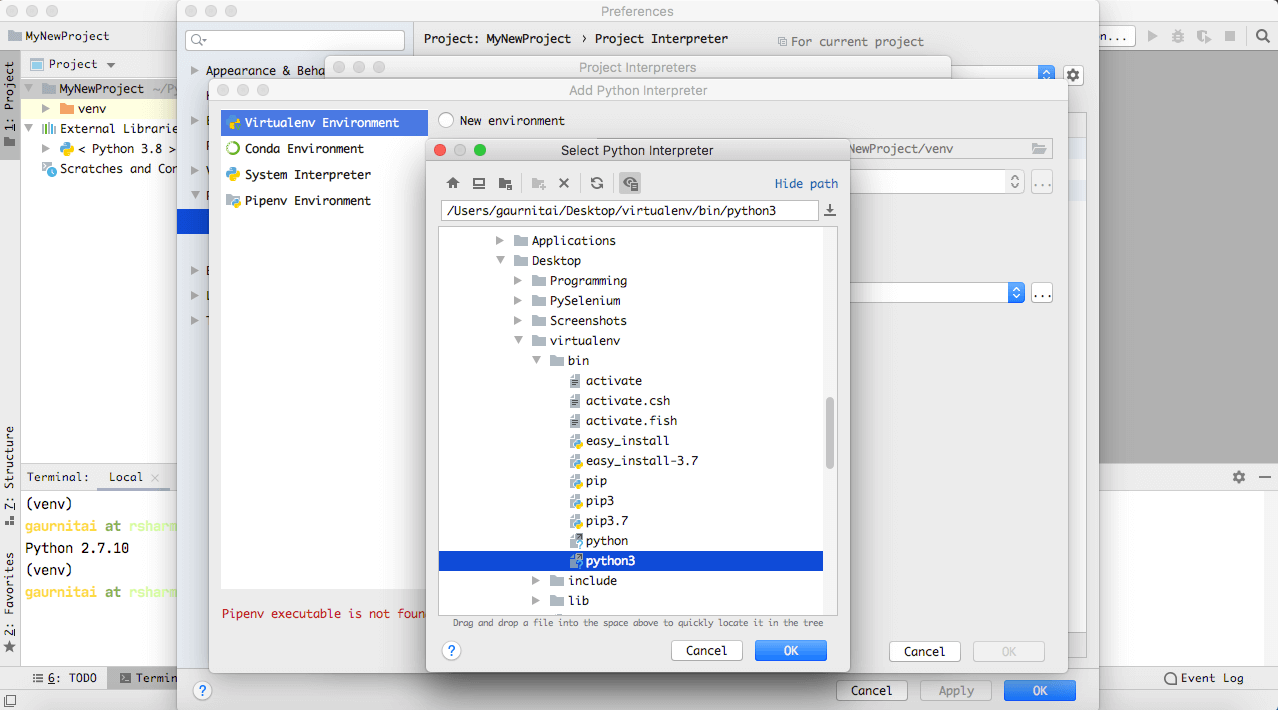Collapse the virtualenv folder
The width and height of the screenshot is (1278, 710).
click(x=518, y=341)
